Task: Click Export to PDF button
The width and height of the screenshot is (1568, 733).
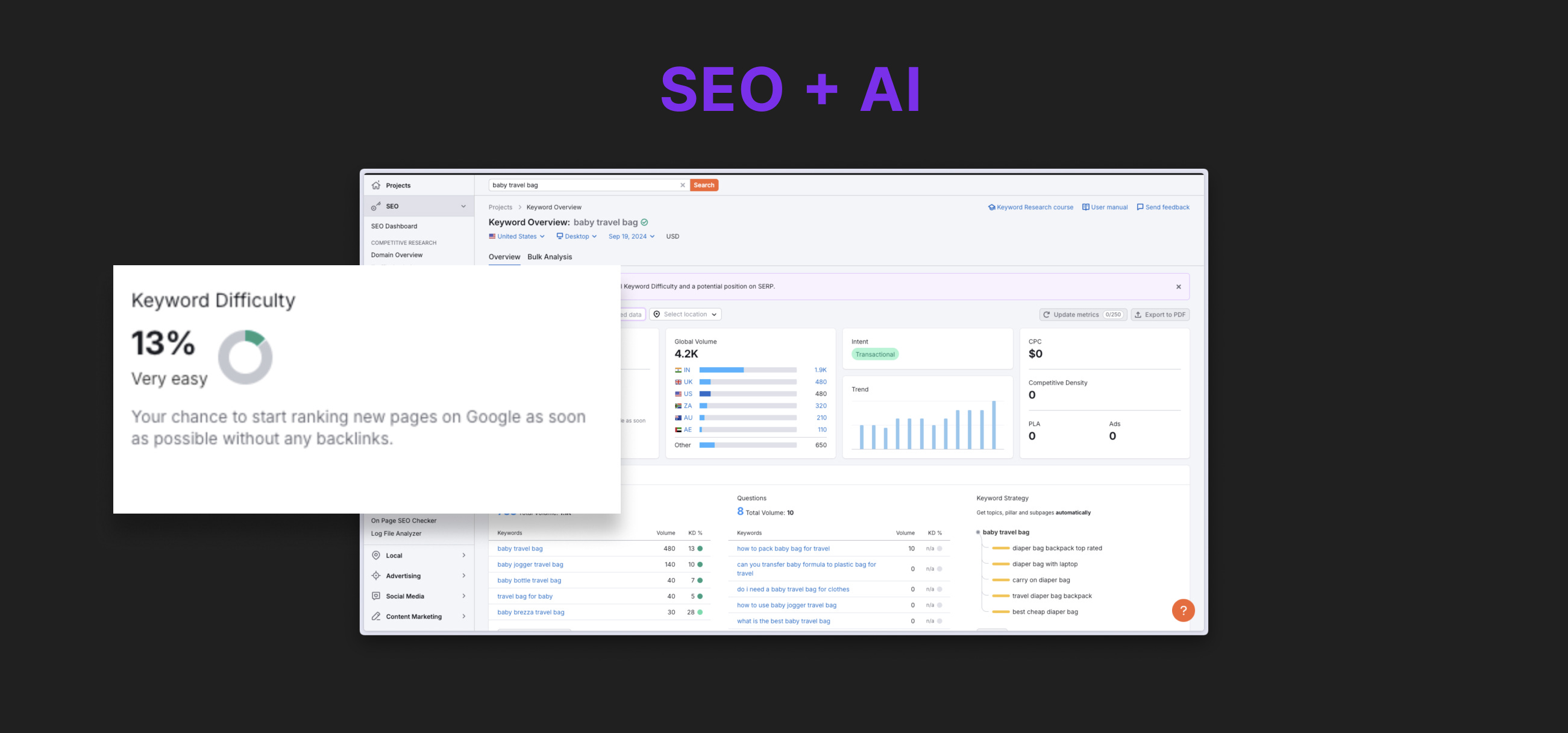Action: [x=1159, y=315]
